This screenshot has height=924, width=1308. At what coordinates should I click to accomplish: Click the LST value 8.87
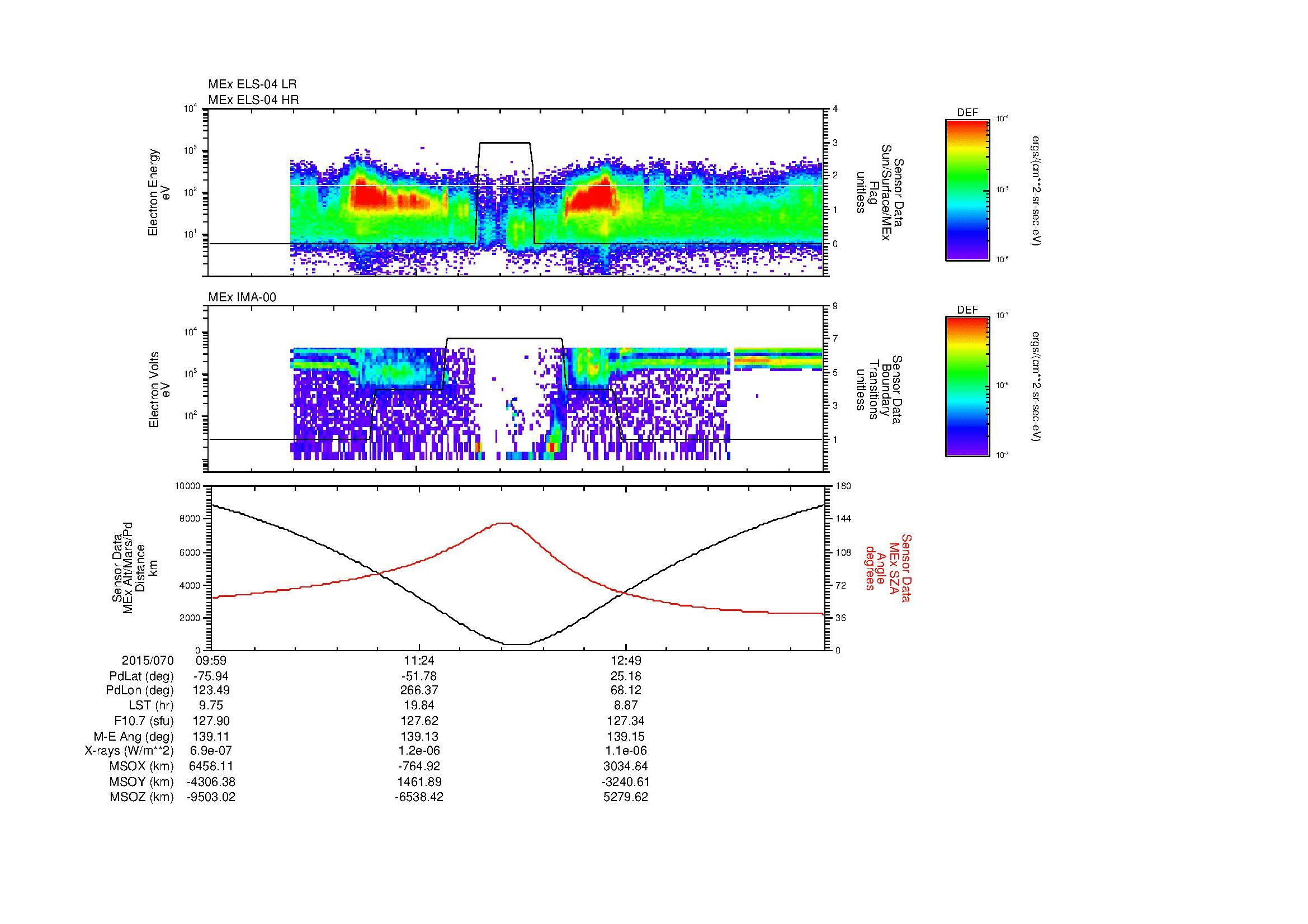pos(626,705)
